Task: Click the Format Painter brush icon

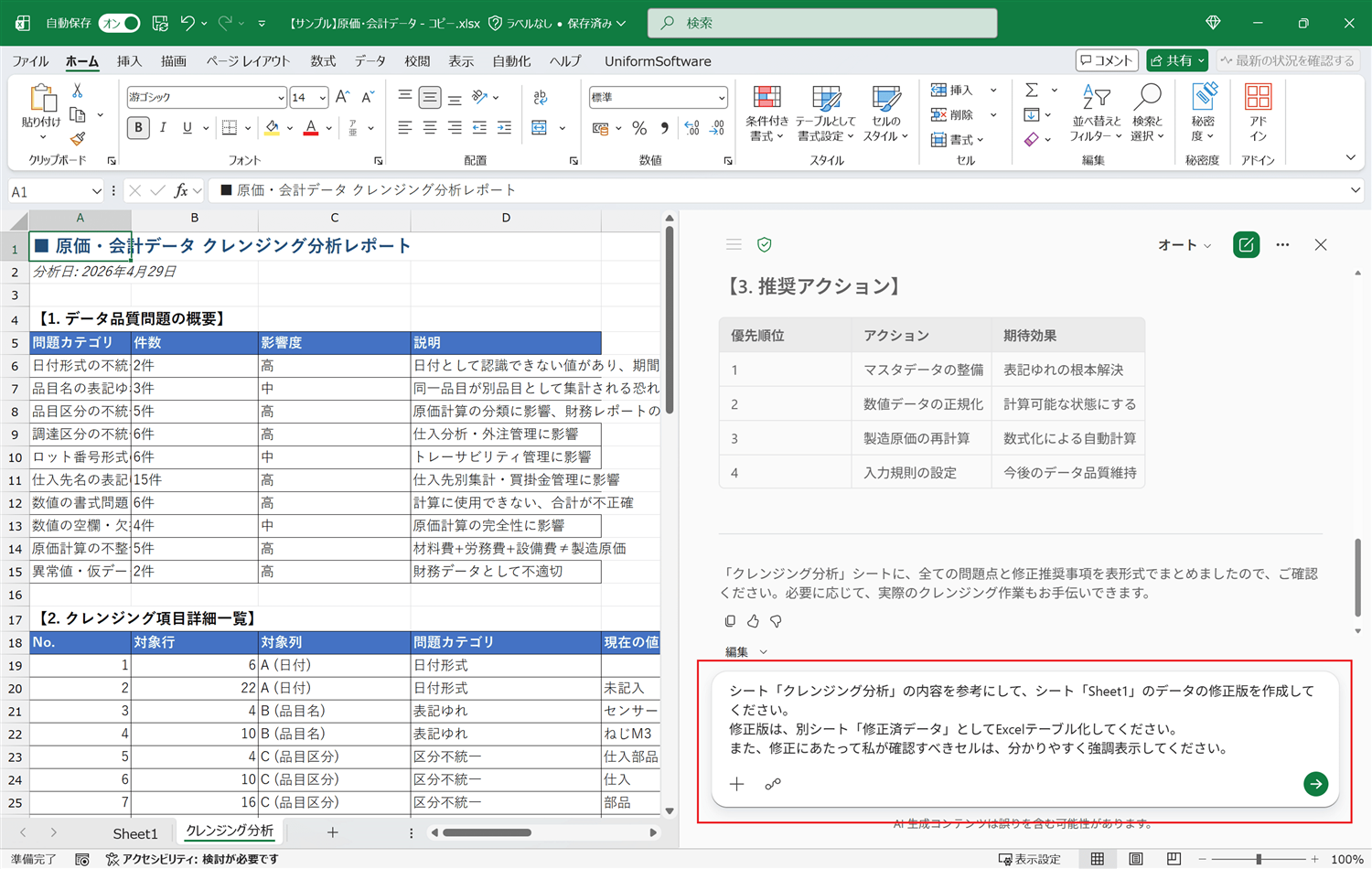Action: tap(78, 139)
